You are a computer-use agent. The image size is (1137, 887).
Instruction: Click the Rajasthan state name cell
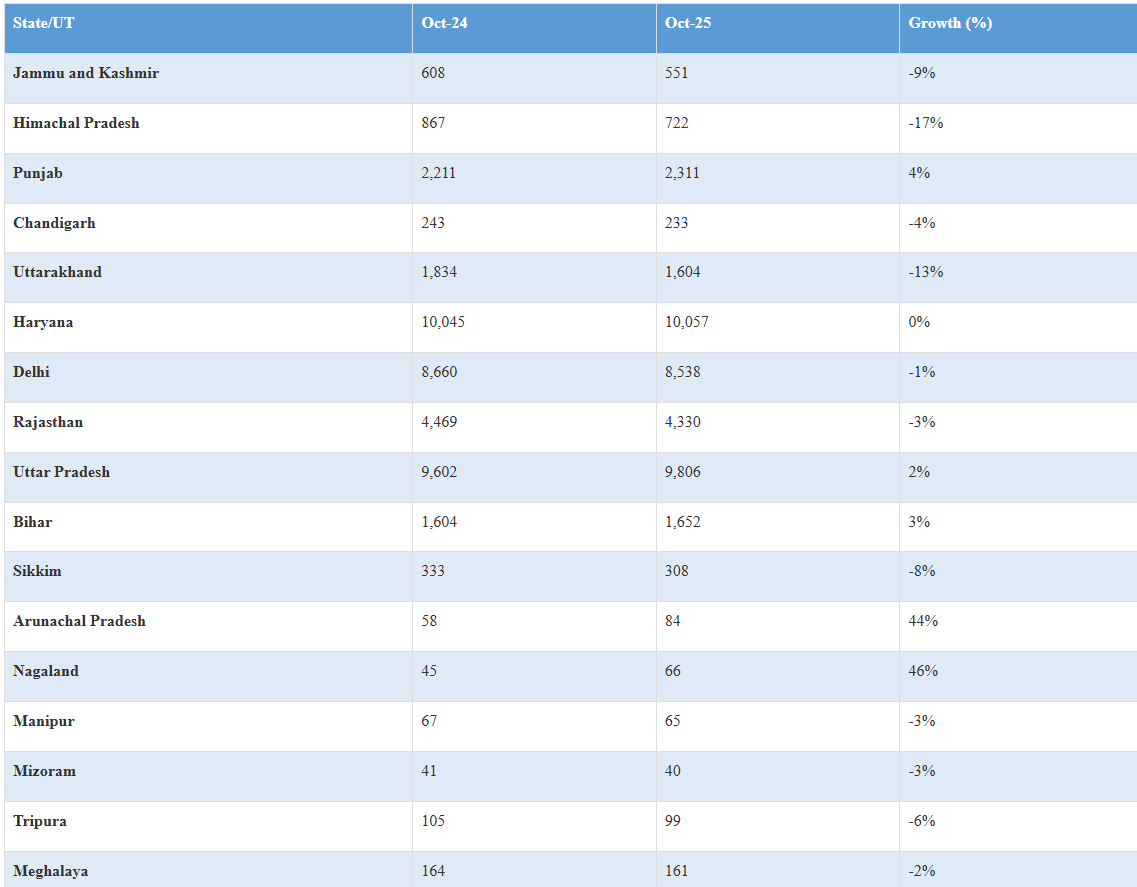pyautogui.click(x=48, y=422)
